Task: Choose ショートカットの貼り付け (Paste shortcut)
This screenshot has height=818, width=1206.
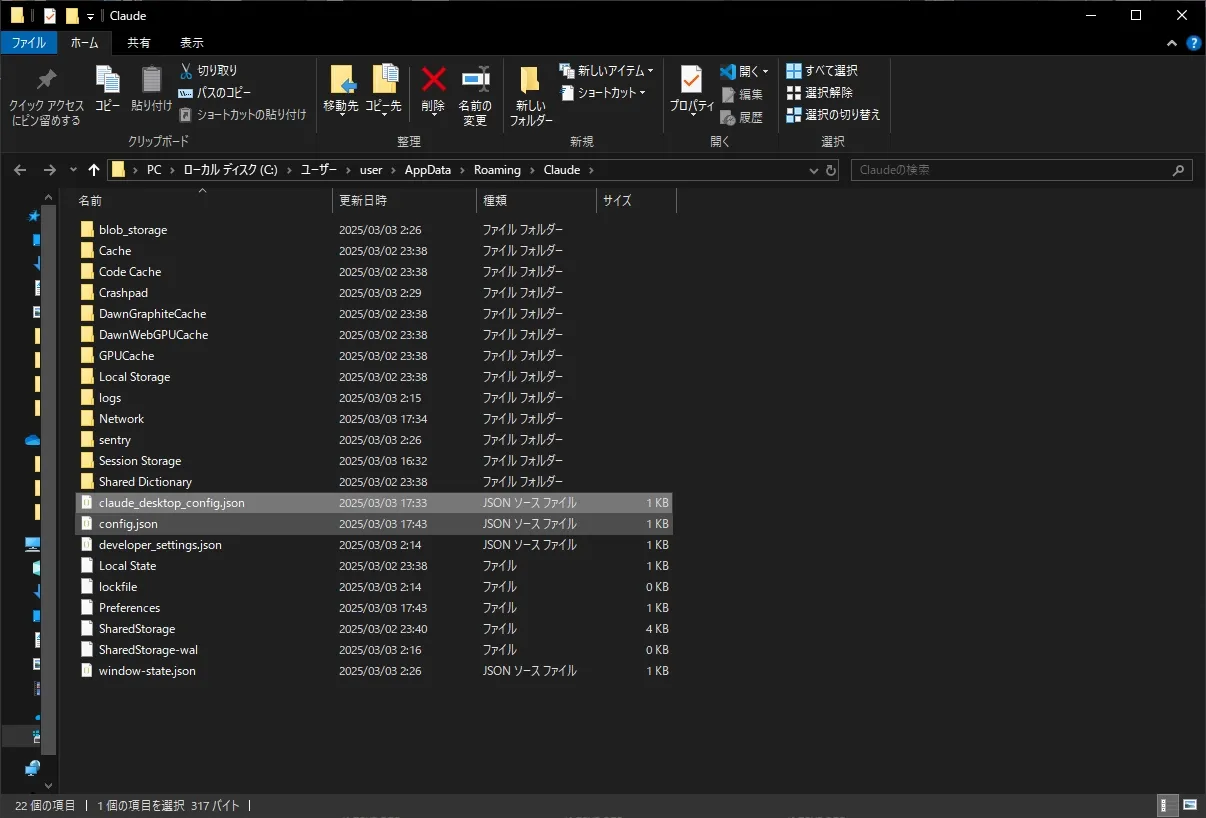Action: (243, 115)
